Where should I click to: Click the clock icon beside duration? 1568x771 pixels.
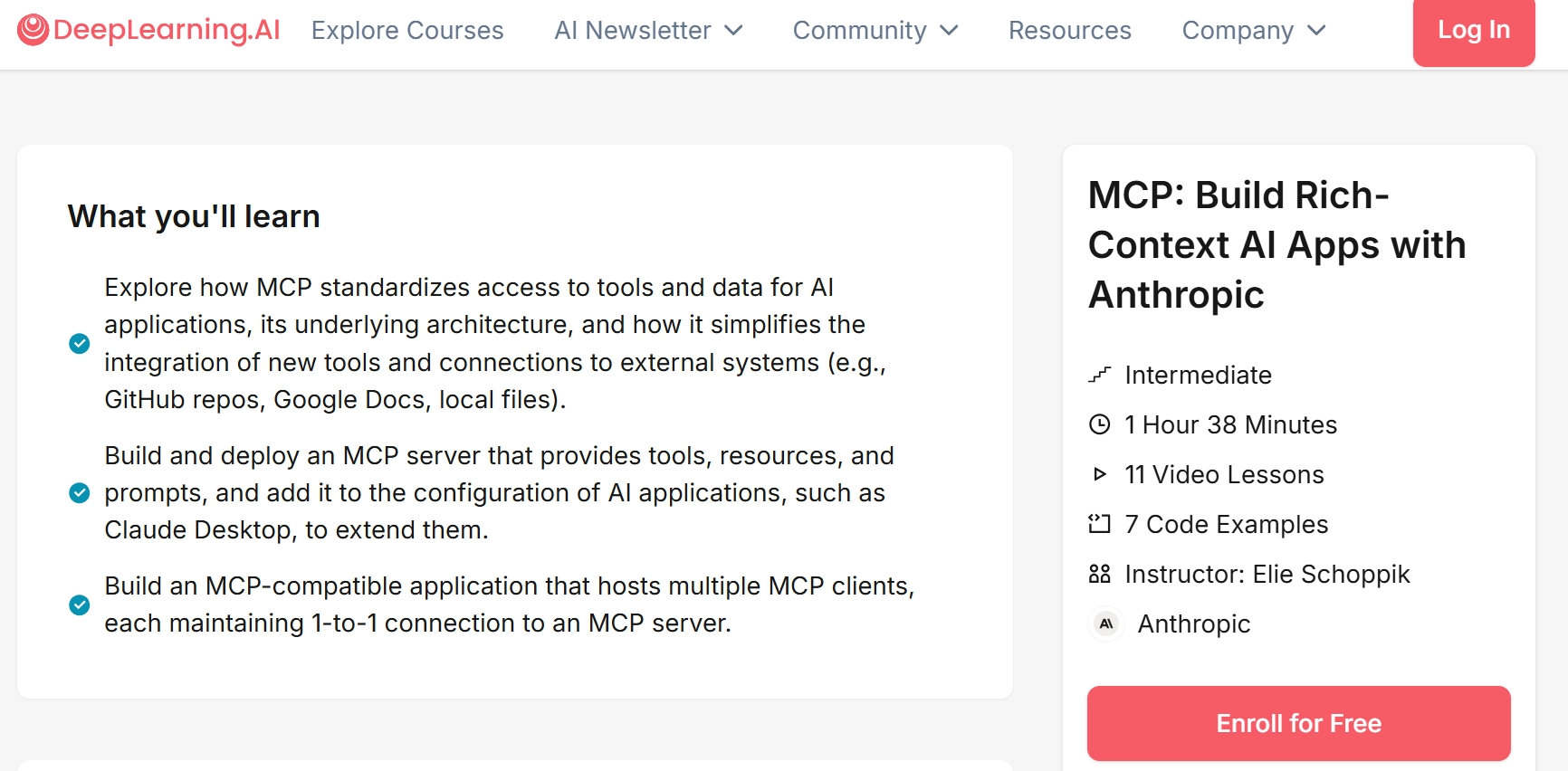click(x=1099, y=424)
